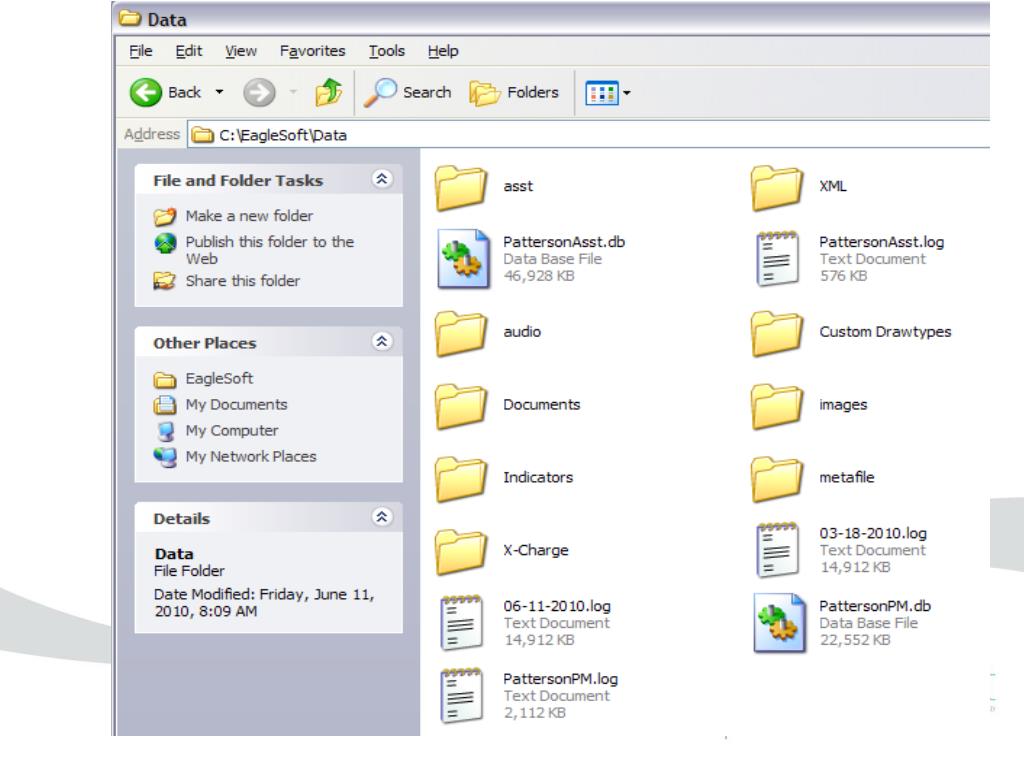Click the Custom Drawtypes folder name
1024x768 pixels.
click(885, 332)
